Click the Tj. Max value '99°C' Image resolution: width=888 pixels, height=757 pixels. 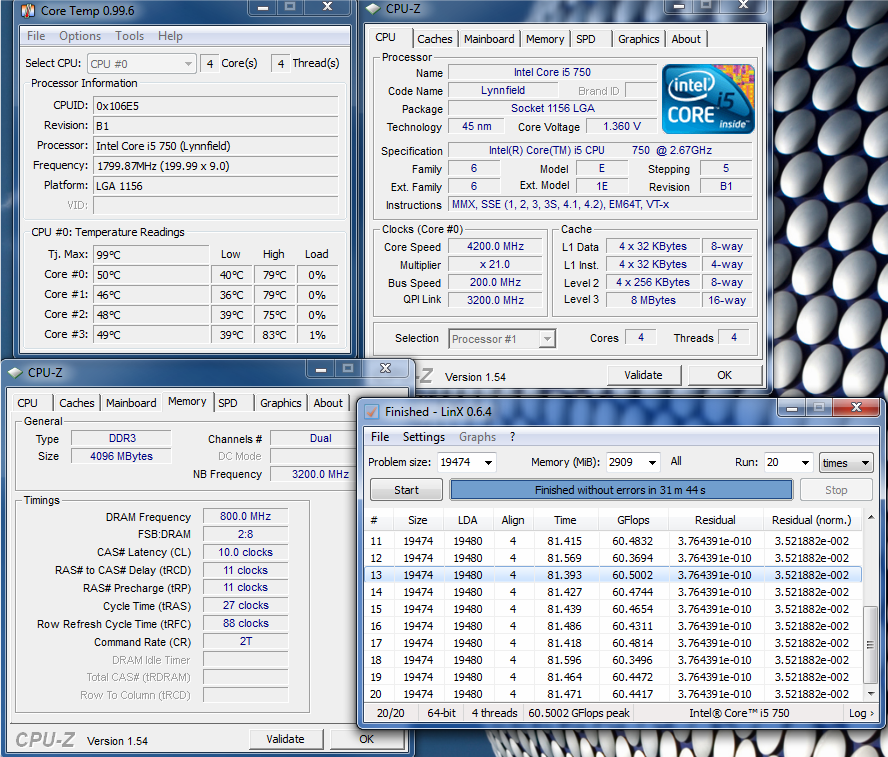[x=151, y=254]
